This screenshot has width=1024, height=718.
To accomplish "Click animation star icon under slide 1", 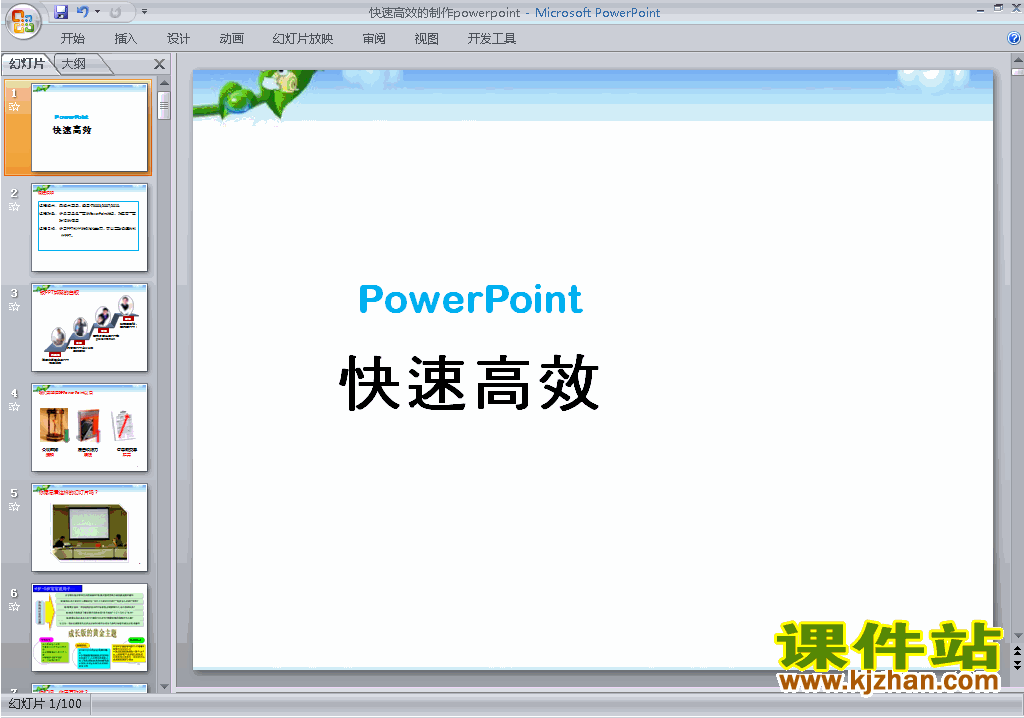I will coord(14,106).
